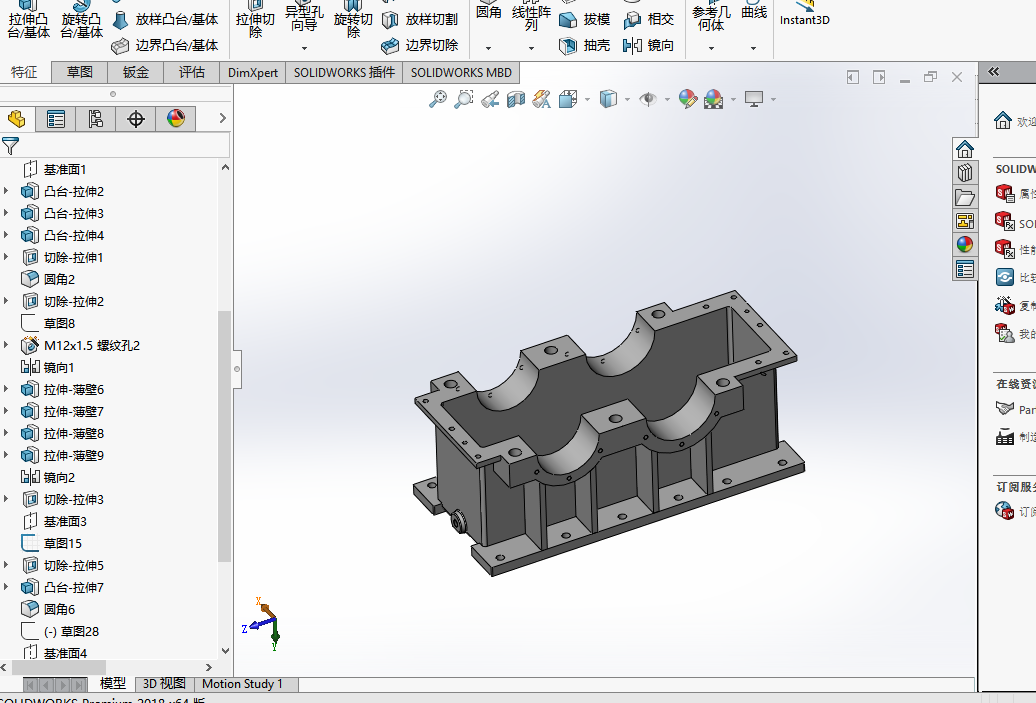
Task: Click the Edit Appearance icon
Action: 688,99
